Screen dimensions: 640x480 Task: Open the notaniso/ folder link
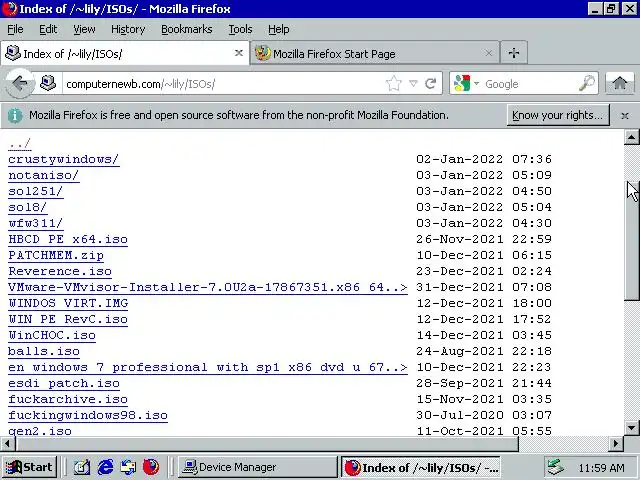pyautogui.click(x=44, y=175)
